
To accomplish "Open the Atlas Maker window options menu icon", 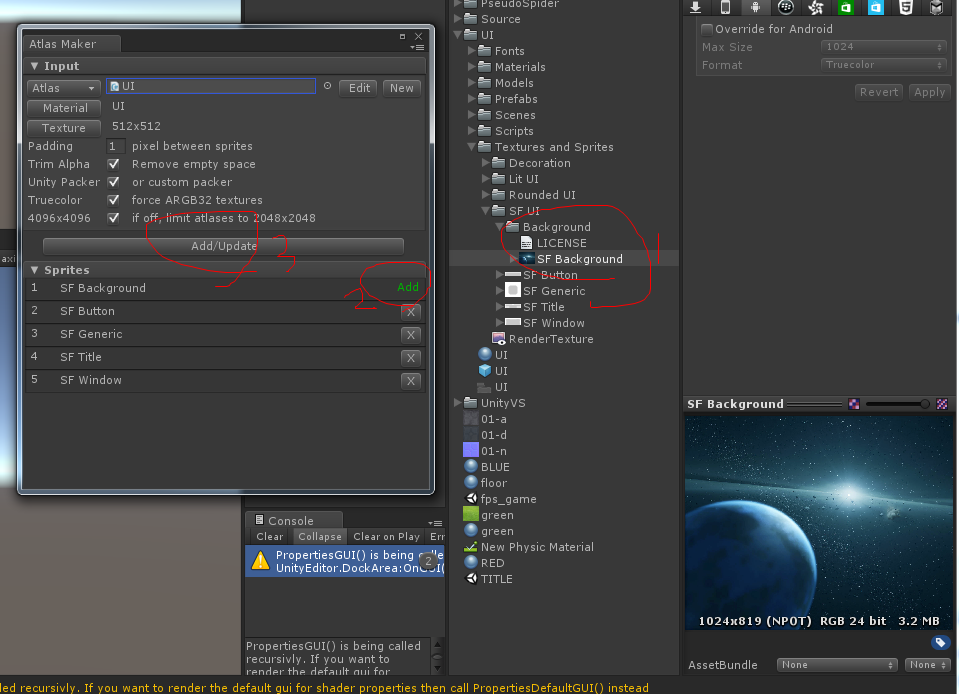I will pyautogui.click(x=417, y=47).
